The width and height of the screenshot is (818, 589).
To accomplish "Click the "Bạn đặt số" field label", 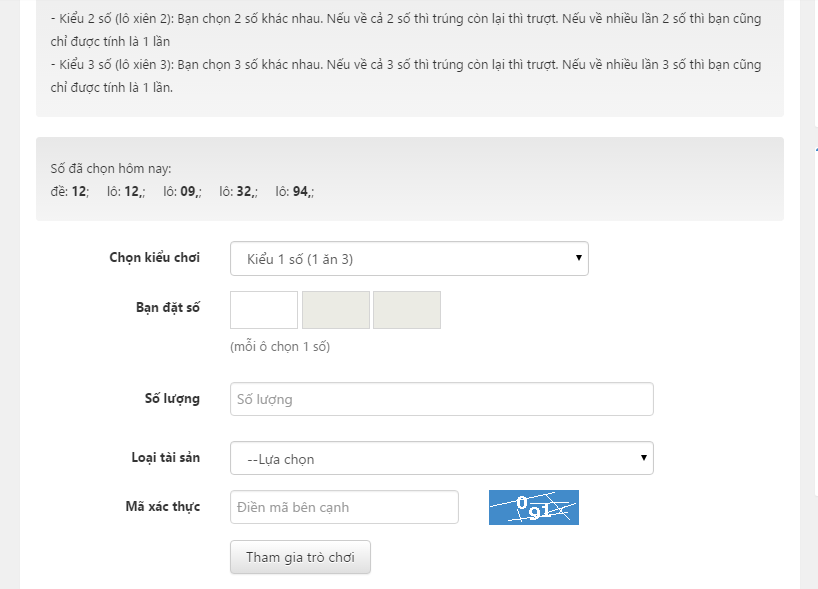I will 167,307.
